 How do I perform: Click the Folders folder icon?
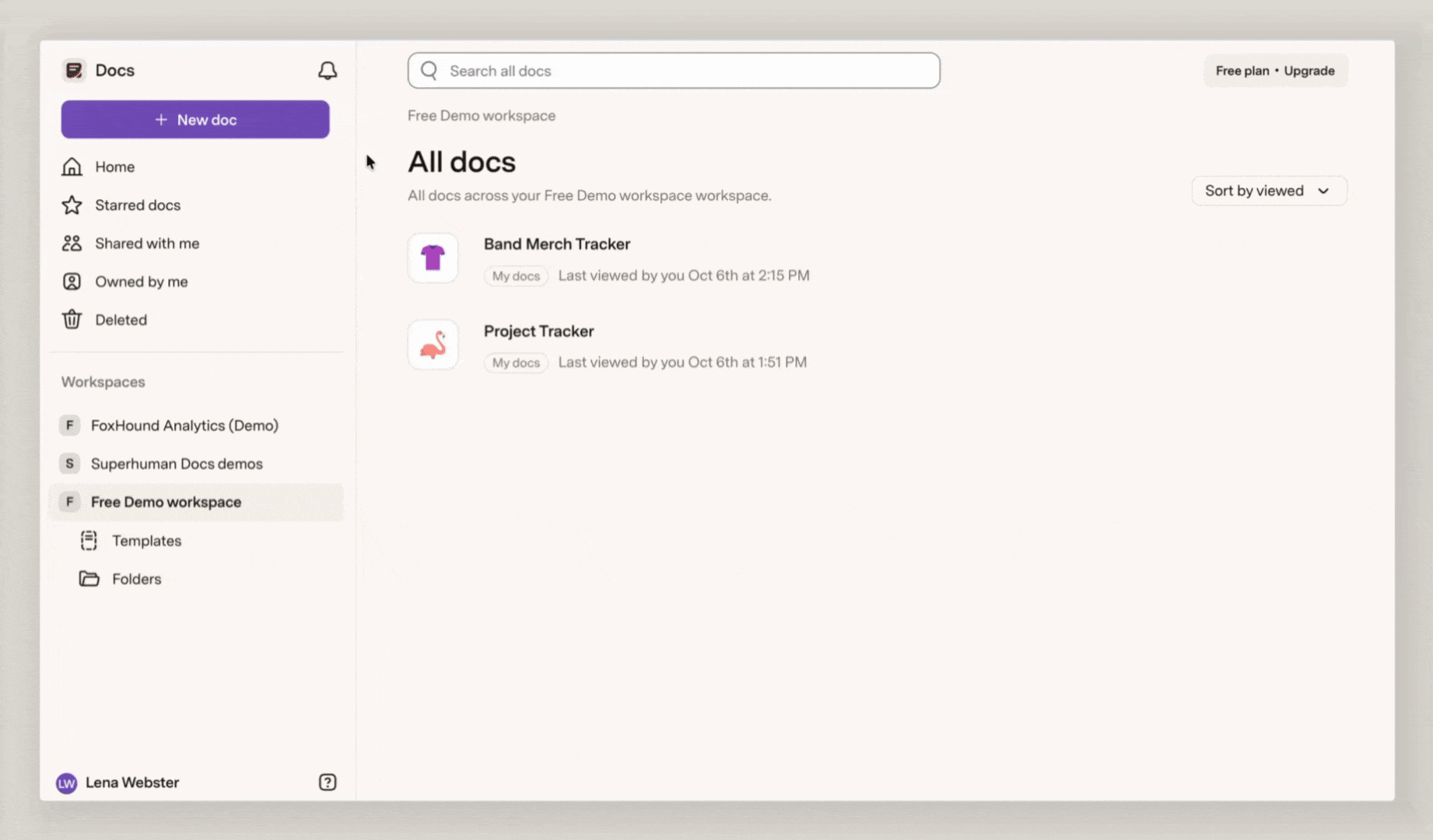tap(89, 579)
